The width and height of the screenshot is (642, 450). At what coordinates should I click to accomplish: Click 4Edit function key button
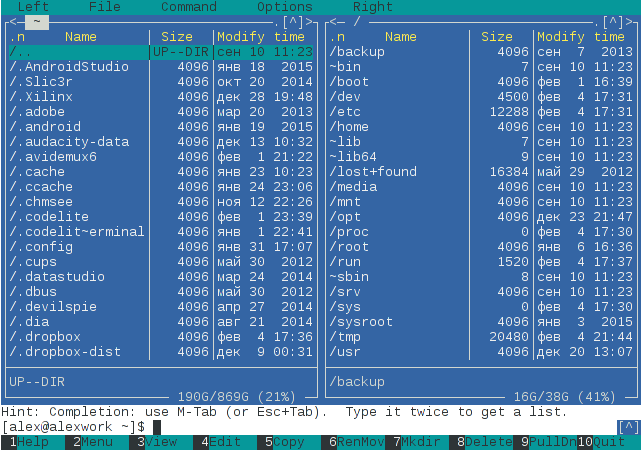tap(225, 442)
